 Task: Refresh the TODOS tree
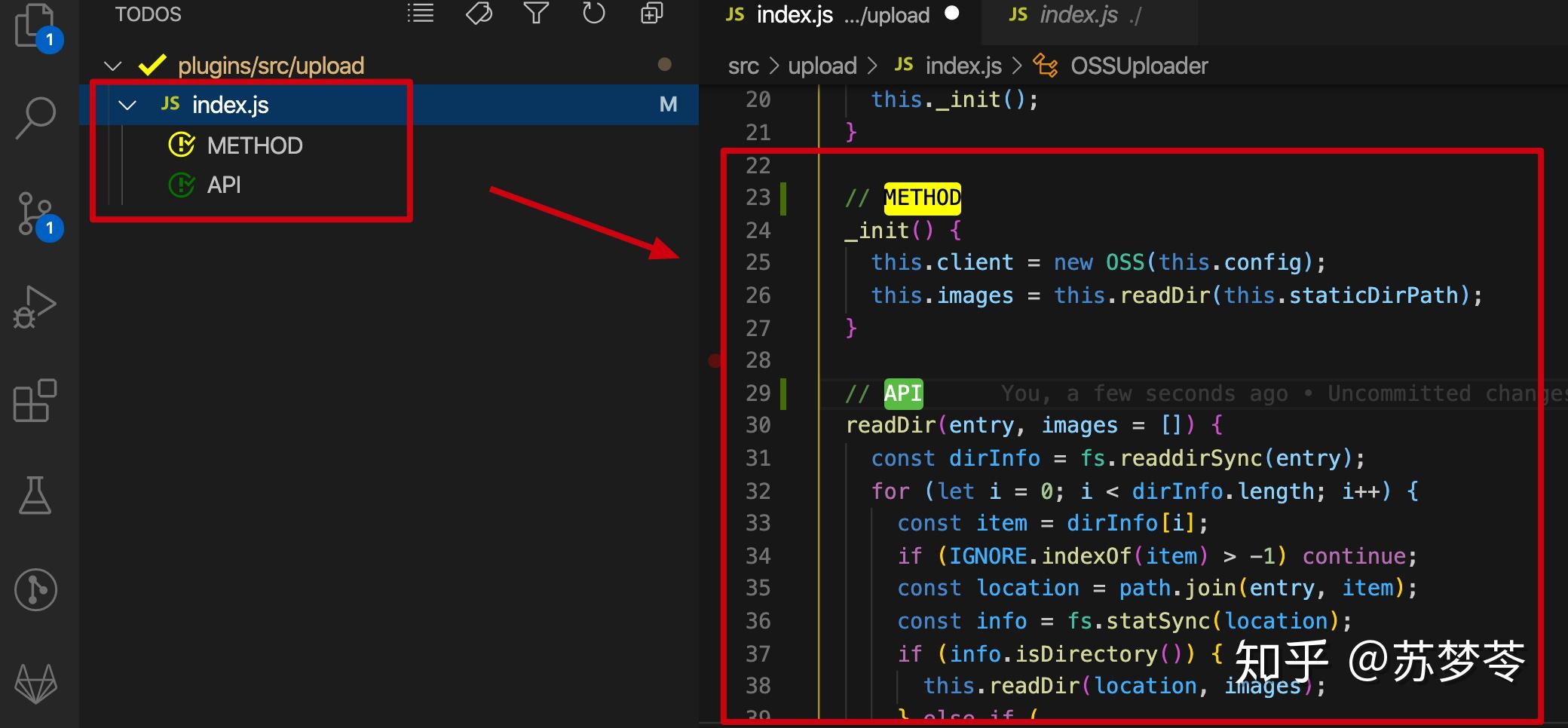pos(593,14)
